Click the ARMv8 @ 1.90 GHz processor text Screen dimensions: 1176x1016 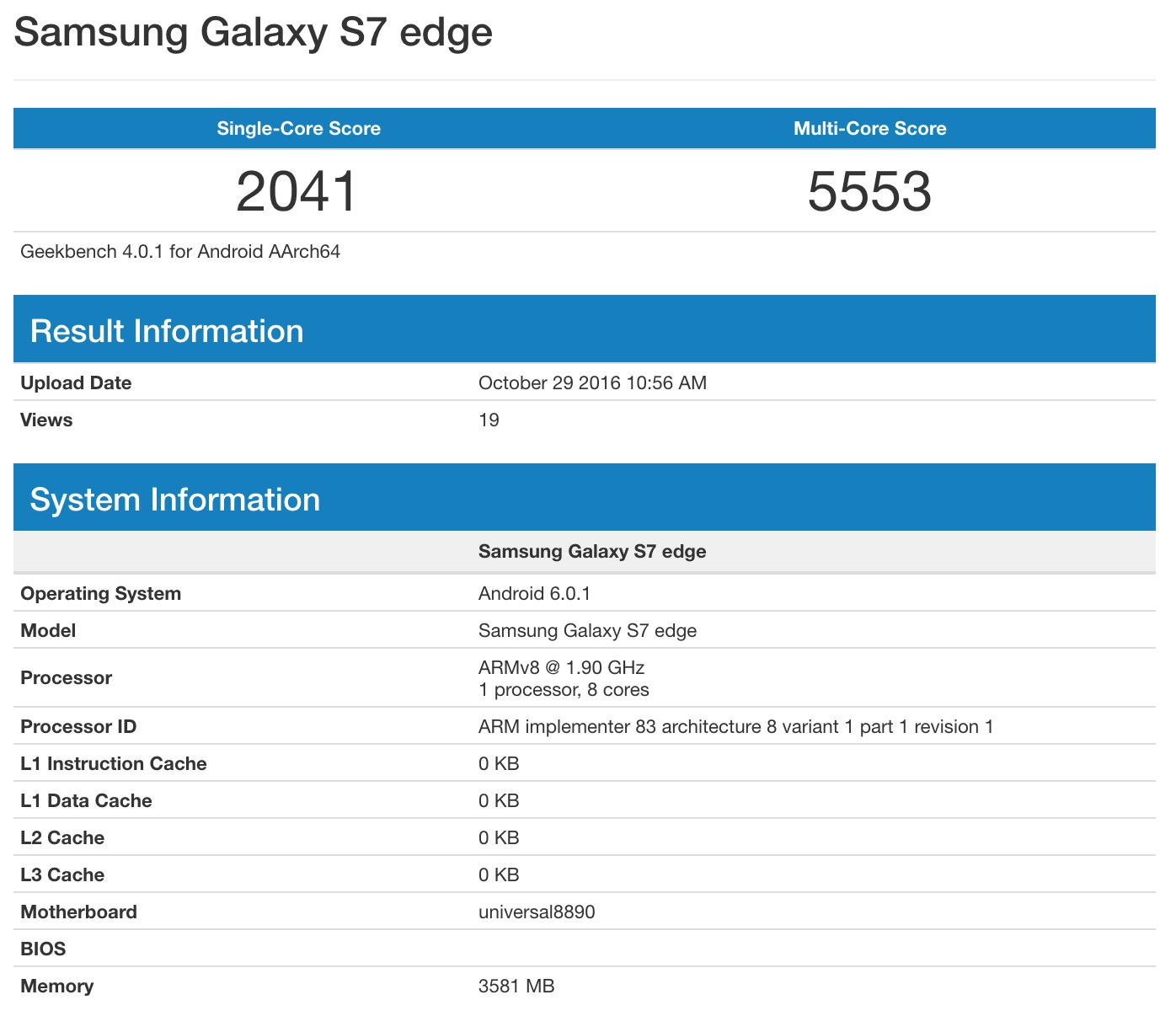pyautogui.click(x=561, y=668)
